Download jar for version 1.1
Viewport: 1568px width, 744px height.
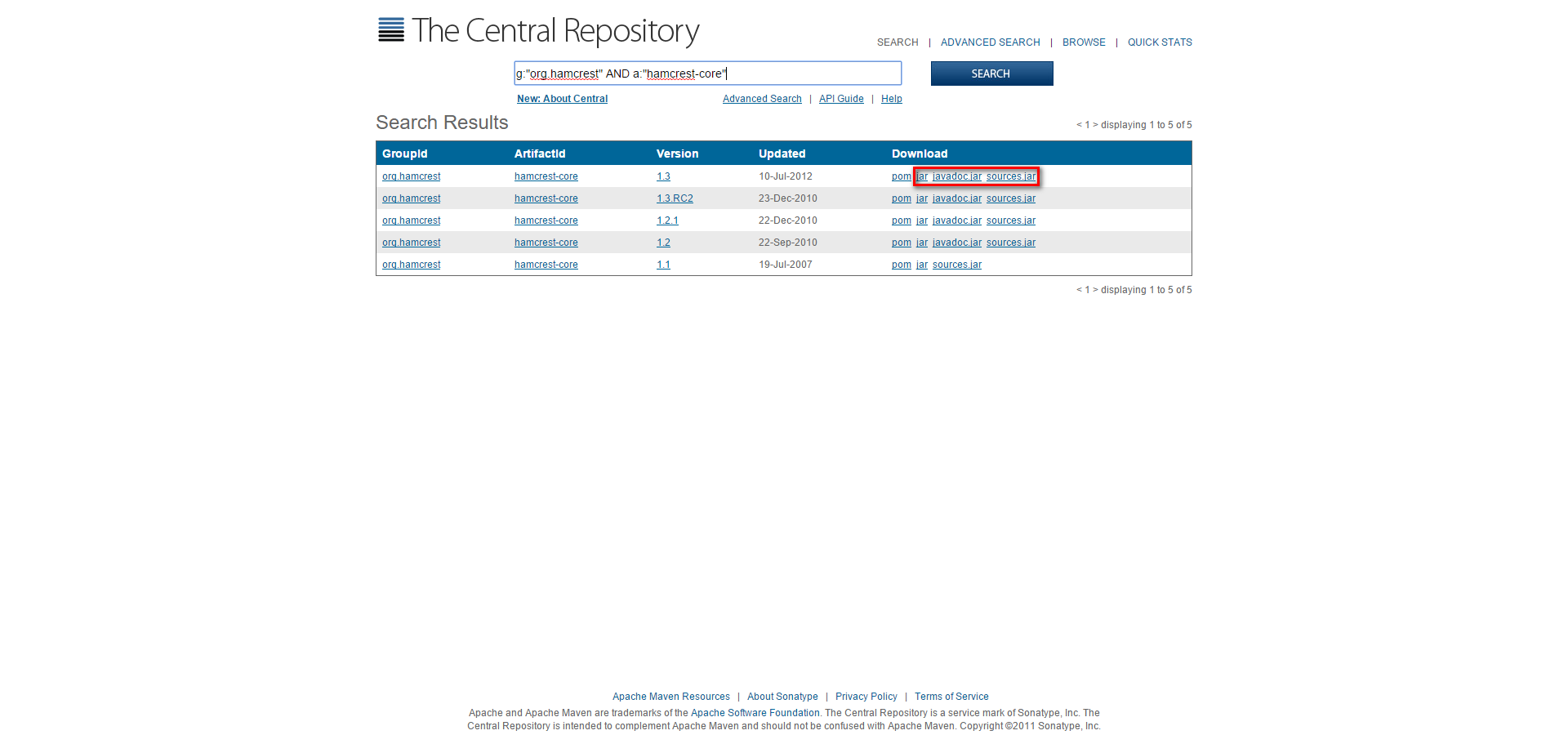(x=922, y=265)
